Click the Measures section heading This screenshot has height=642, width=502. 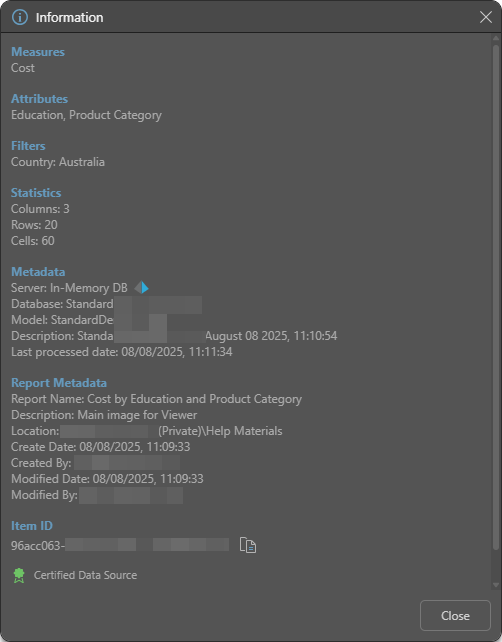tap(38, 52)
